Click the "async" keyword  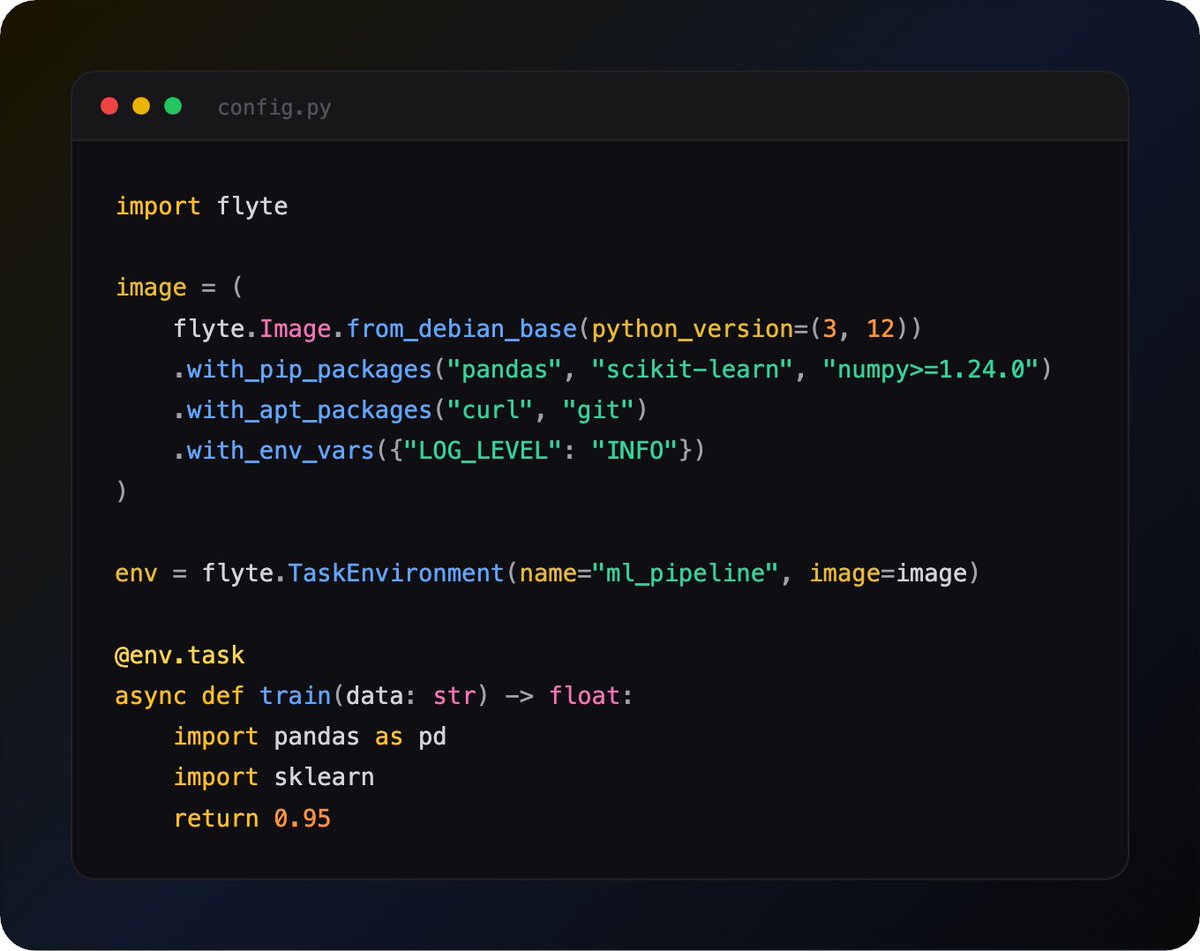151,695
